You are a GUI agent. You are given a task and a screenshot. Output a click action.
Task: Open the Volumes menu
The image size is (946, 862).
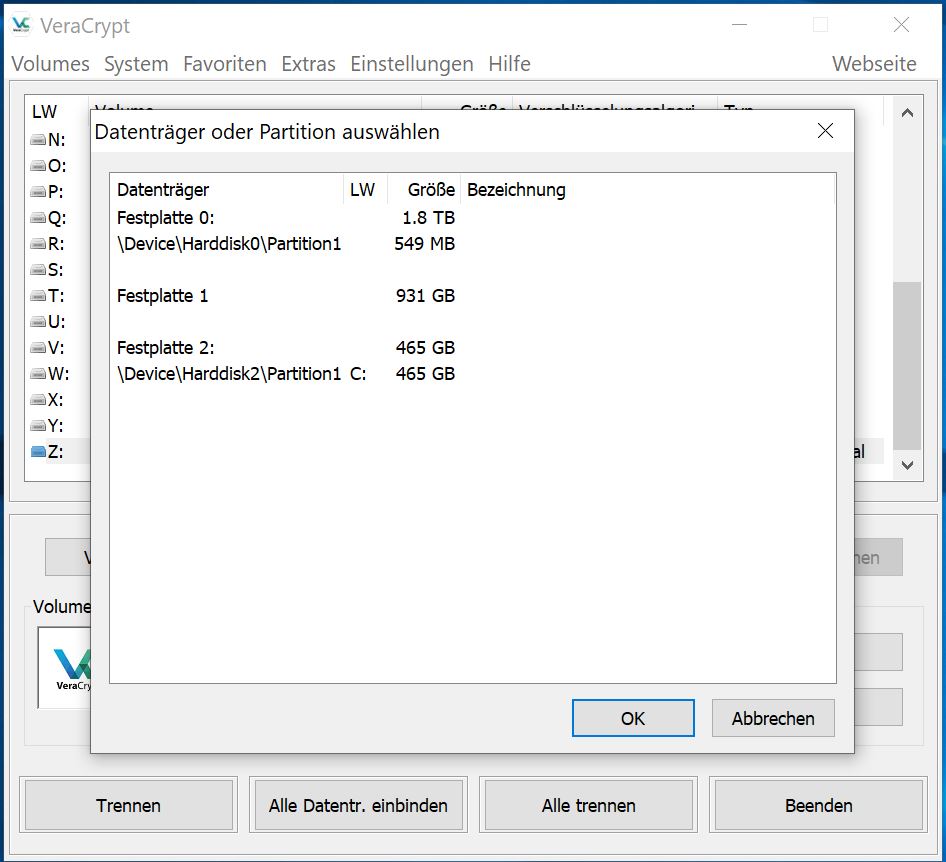coord(51,64)
